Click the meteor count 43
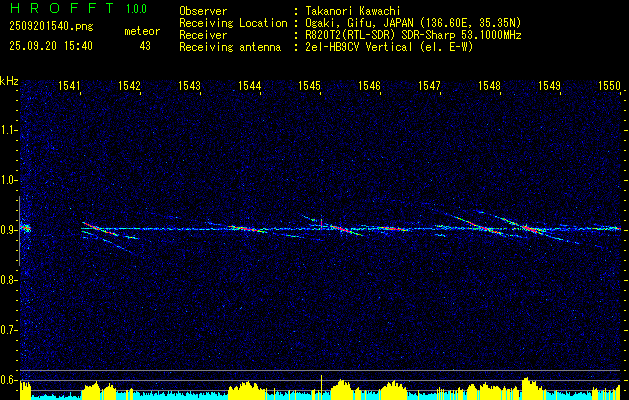629x400 pixels. [145, 46]
